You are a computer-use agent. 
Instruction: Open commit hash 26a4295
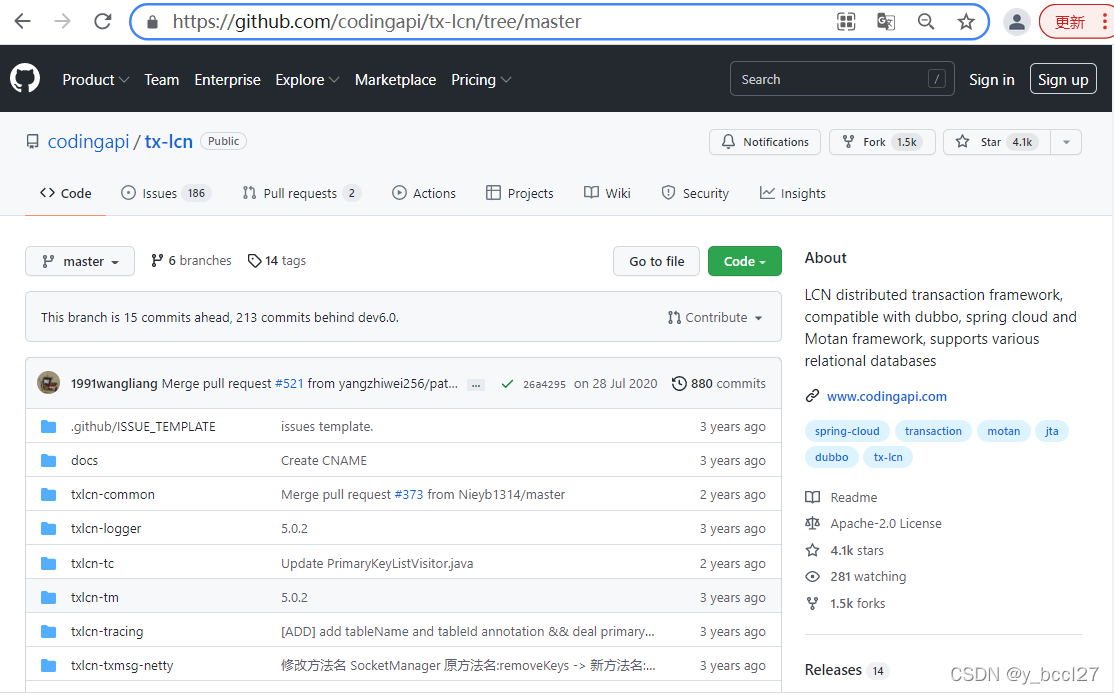[544, 384]
